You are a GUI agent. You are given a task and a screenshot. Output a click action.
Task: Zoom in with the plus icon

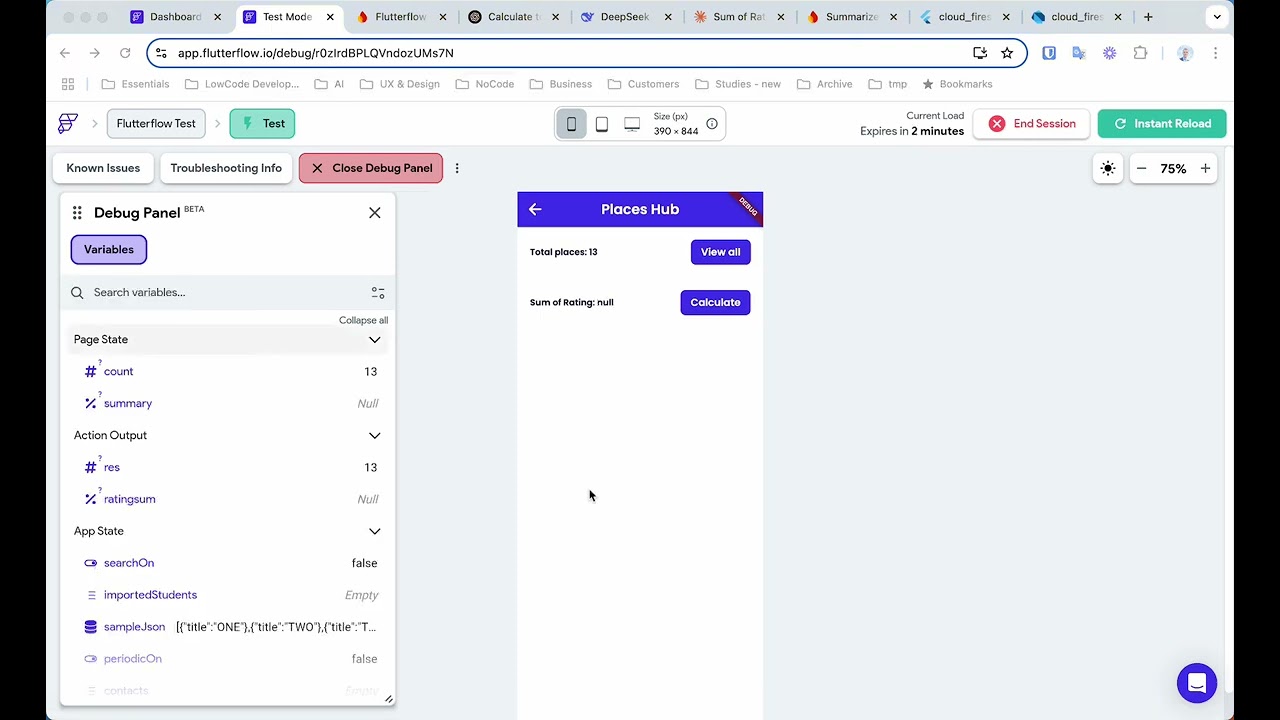pyautogui.click(x=1205, y=169)
